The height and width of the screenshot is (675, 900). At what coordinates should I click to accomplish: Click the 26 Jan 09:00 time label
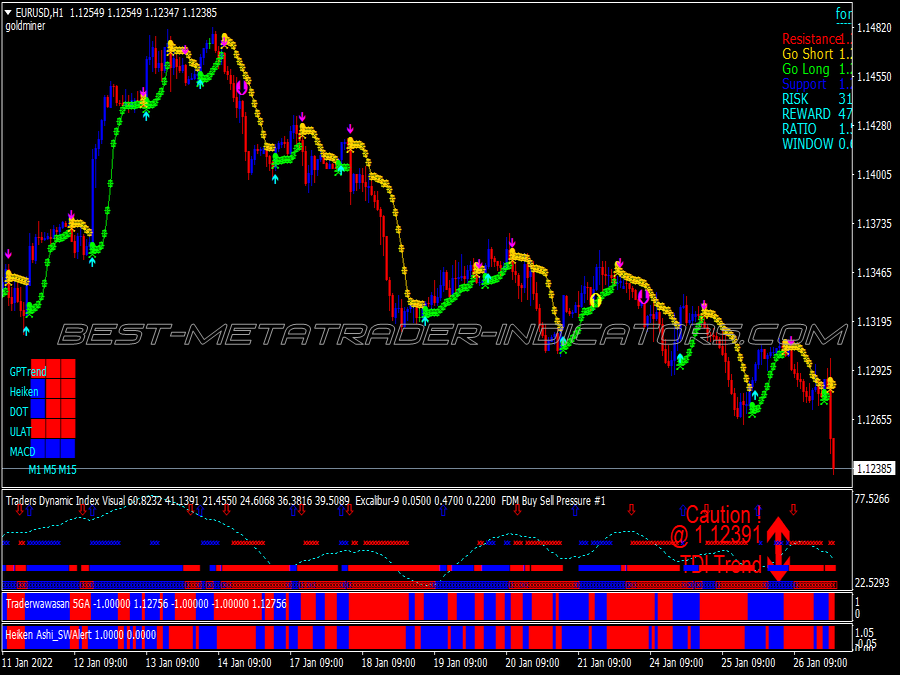point(820,662)
